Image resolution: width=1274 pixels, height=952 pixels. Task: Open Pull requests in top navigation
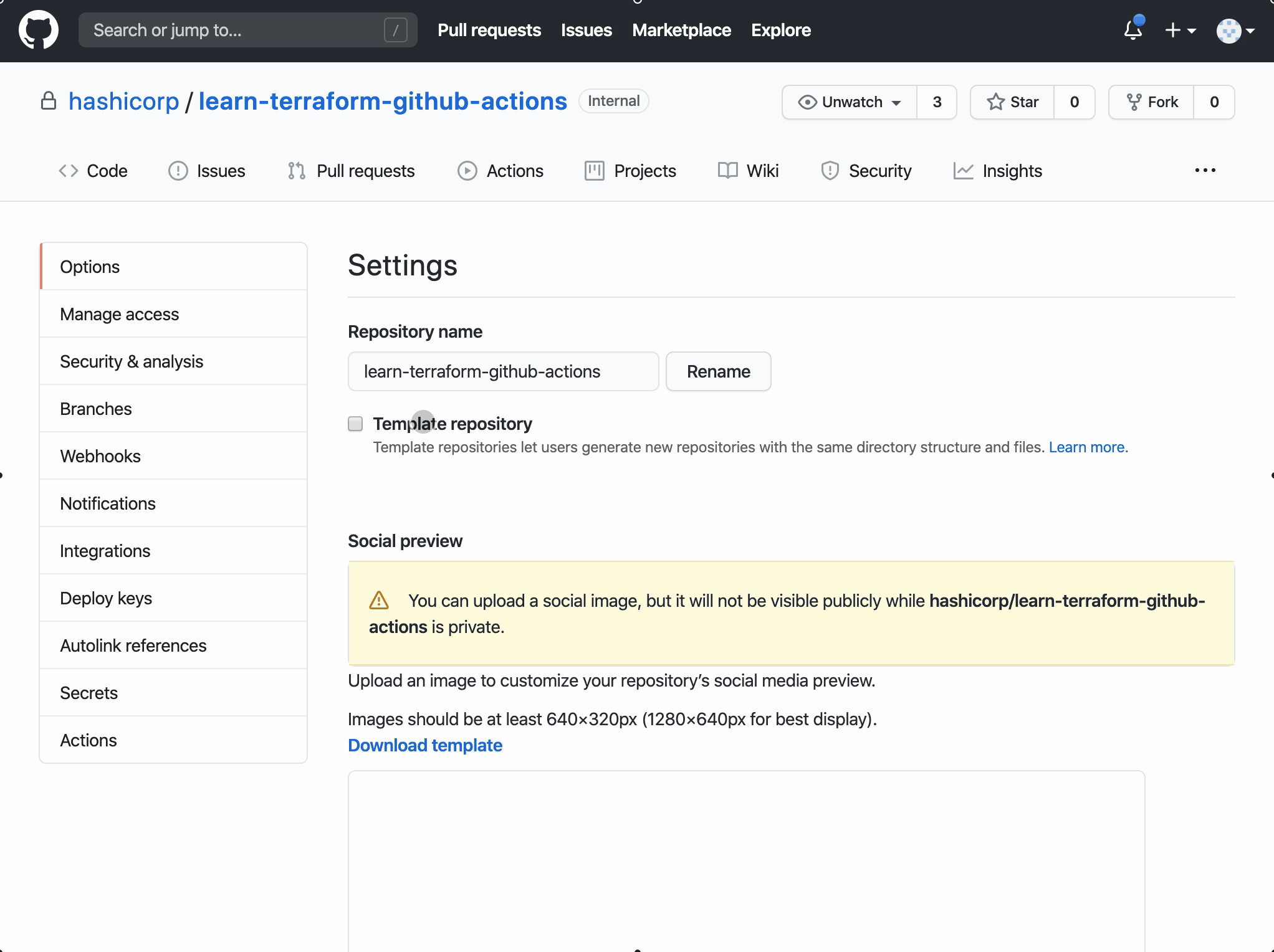pyautogui.click(x=489, y=30)
